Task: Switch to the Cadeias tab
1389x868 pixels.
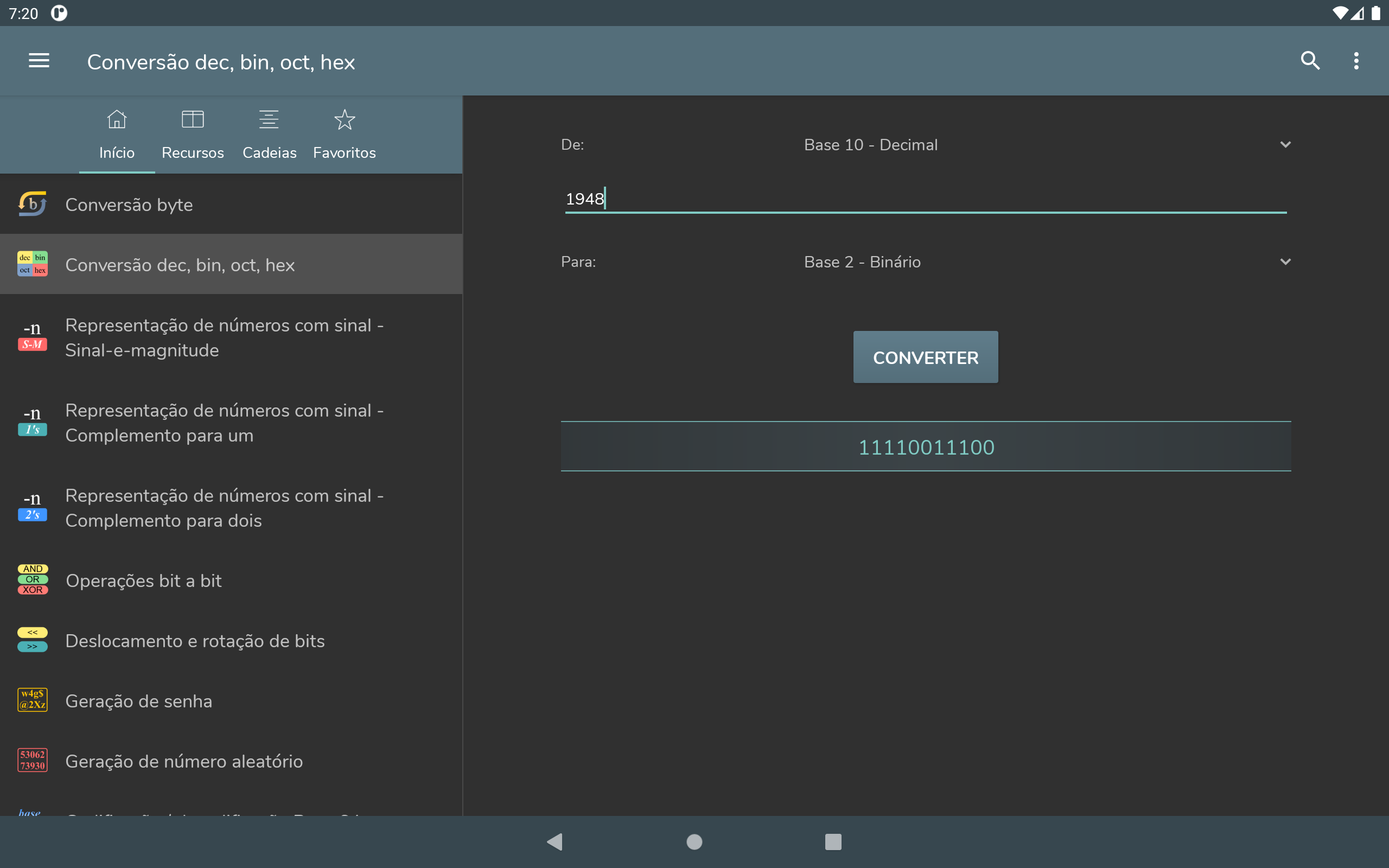Action: click(269, 135)
